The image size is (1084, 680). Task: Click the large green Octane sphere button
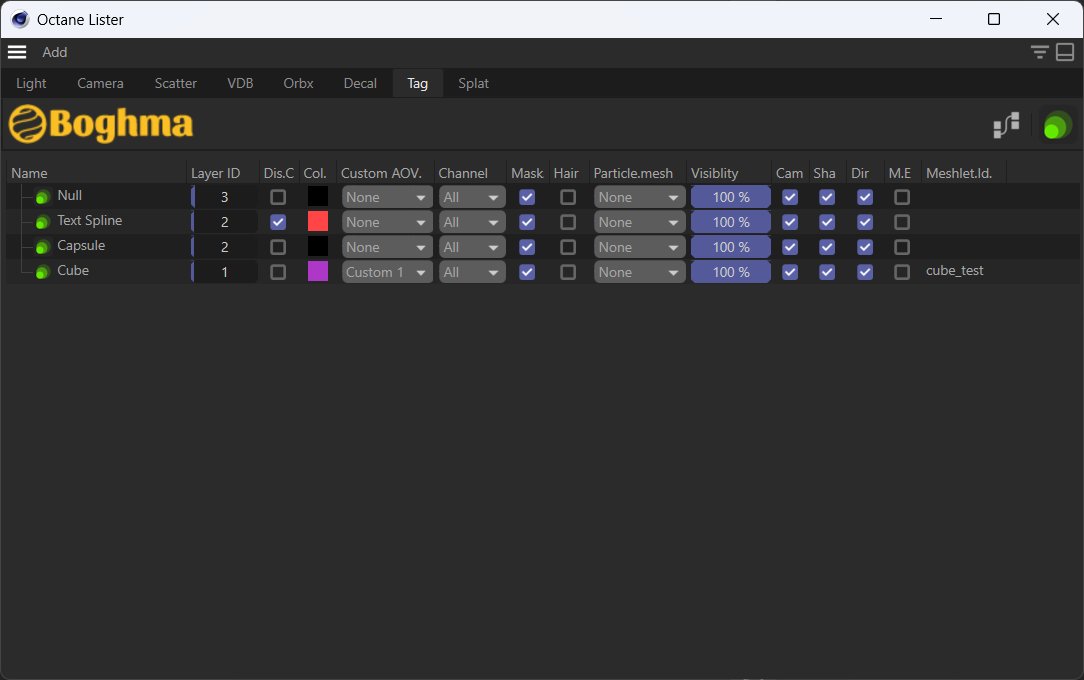[x=1056, y=126]
